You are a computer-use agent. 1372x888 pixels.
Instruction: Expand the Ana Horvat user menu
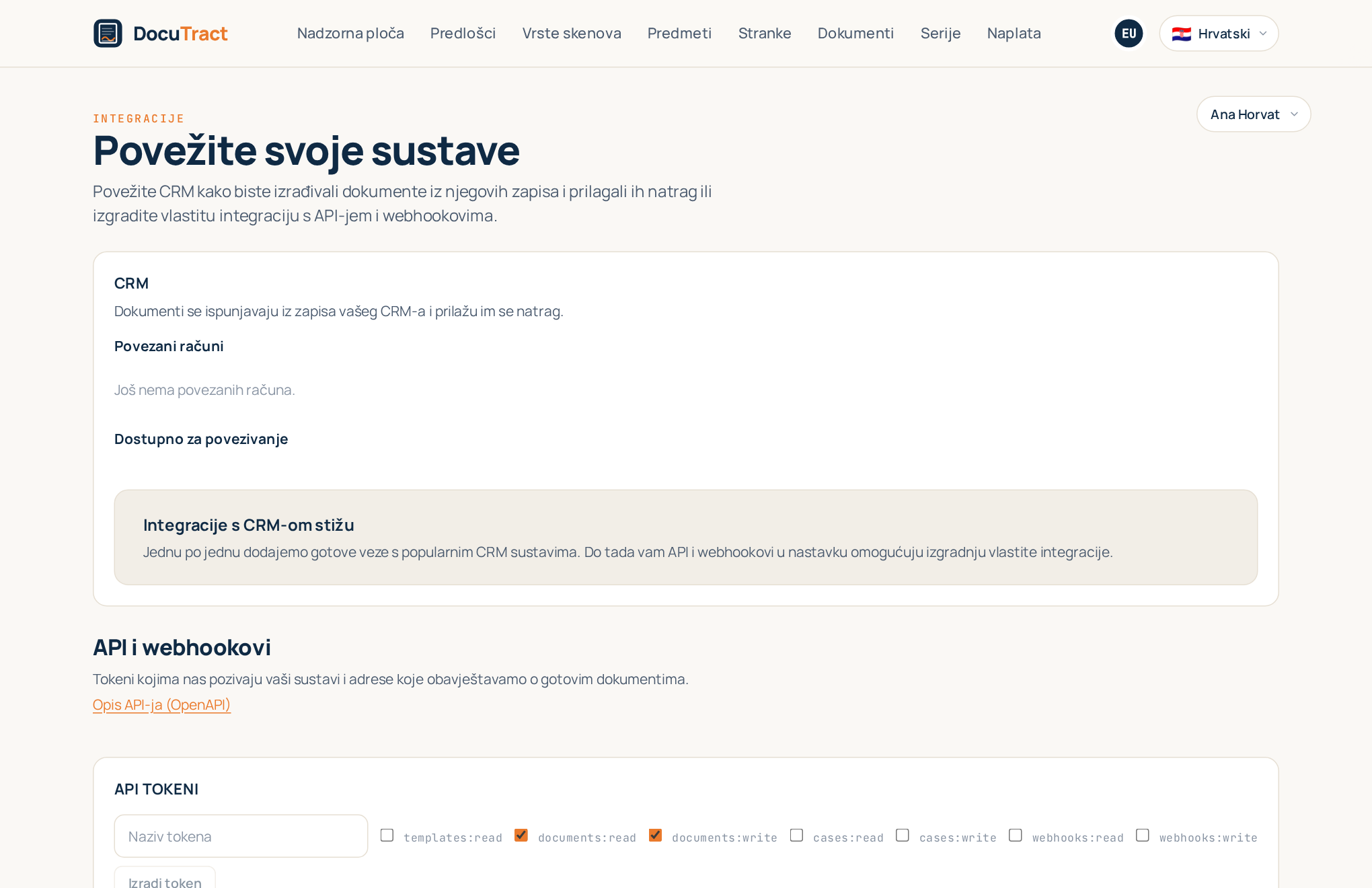1254,114
